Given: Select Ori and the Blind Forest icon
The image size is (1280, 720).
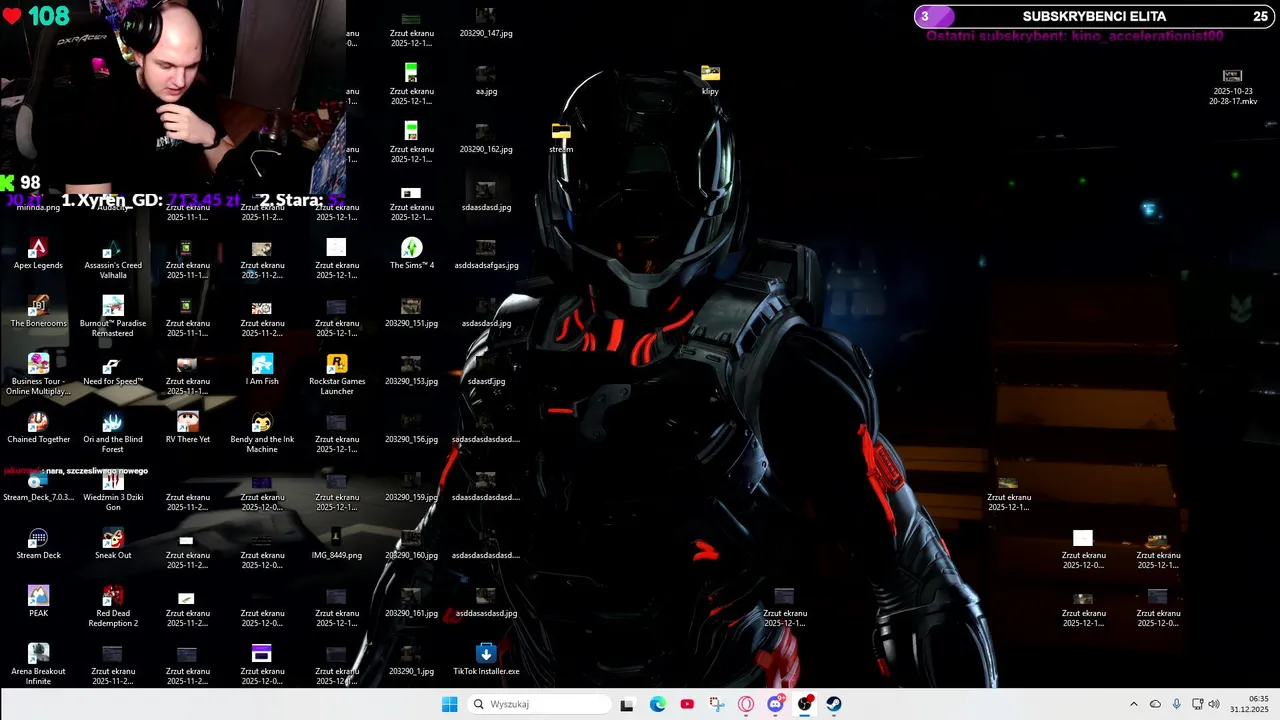Looking at the screenshot, I should 113,432.
